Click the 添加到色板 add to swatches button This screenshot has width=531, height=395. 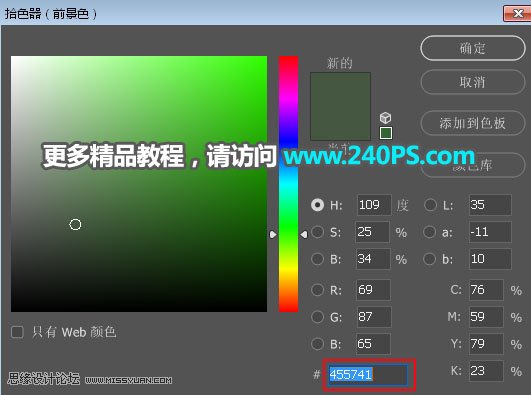[x=473, y=123]
